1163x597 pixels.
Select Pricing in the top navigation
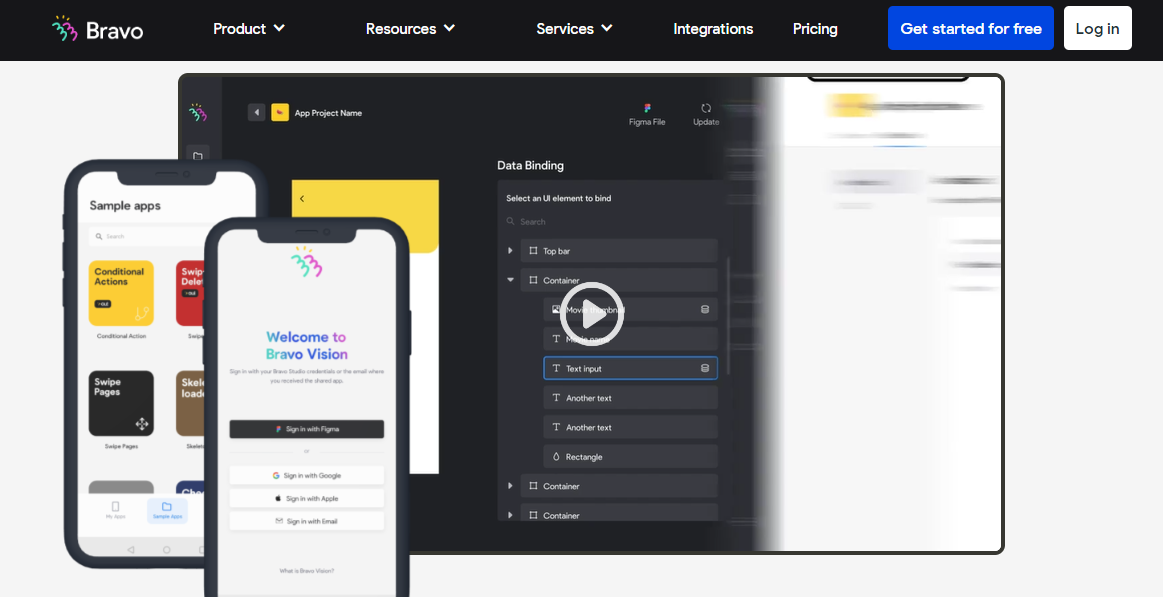pyautogui.click(x=814, y=28)
